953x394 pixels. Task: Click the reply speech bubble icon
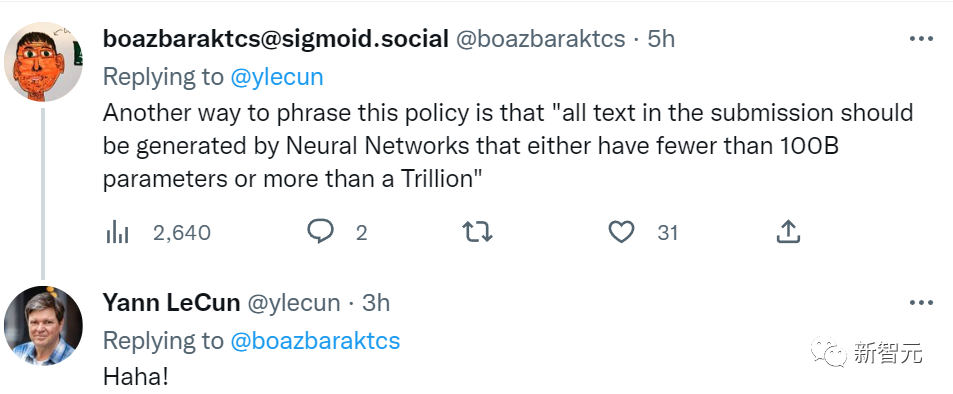point(320,232)
